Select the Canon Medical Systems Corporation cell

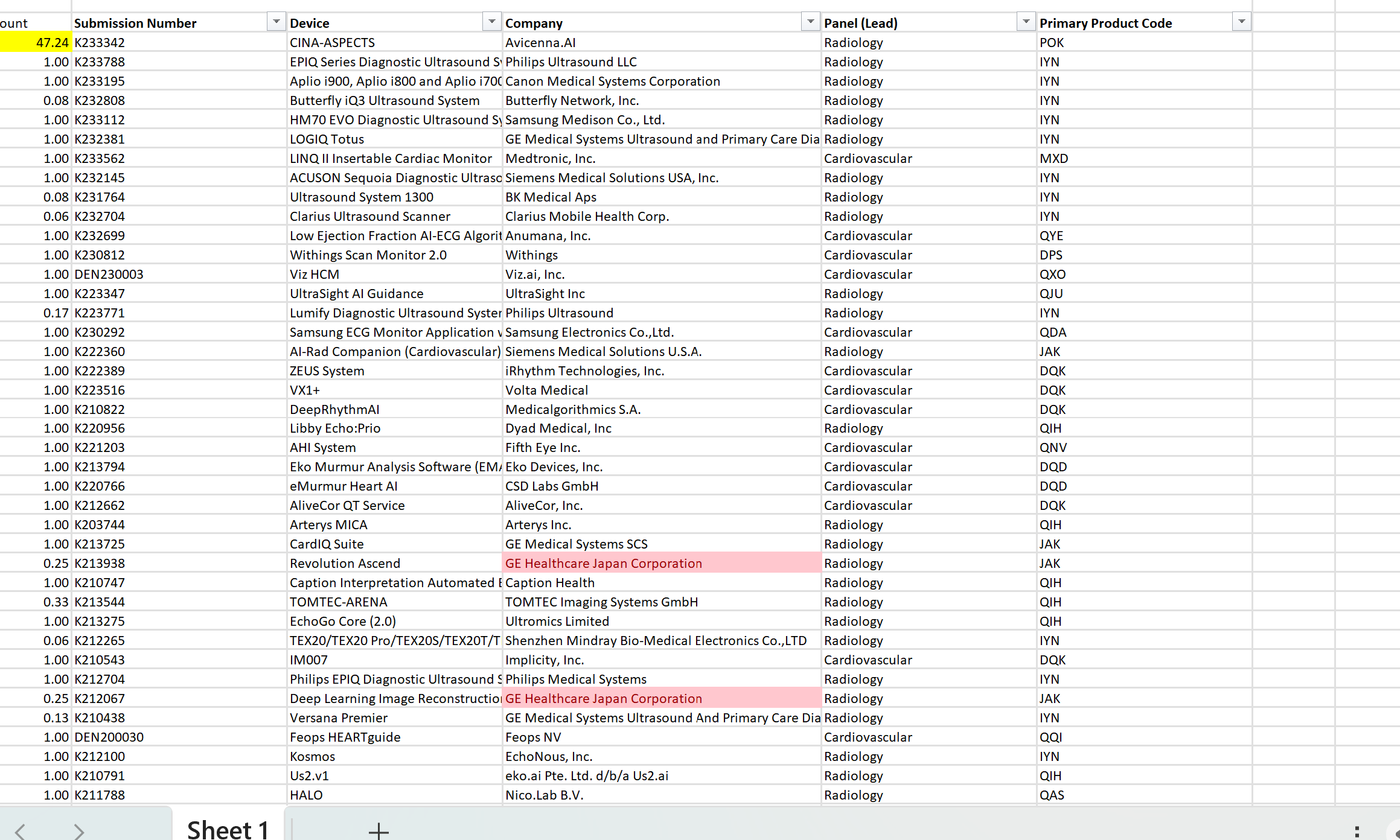662,81
